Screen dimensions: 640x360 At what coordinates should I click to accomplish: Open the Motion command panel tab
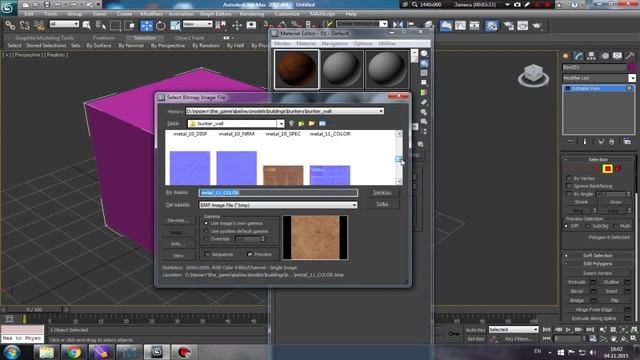point(604,56)
